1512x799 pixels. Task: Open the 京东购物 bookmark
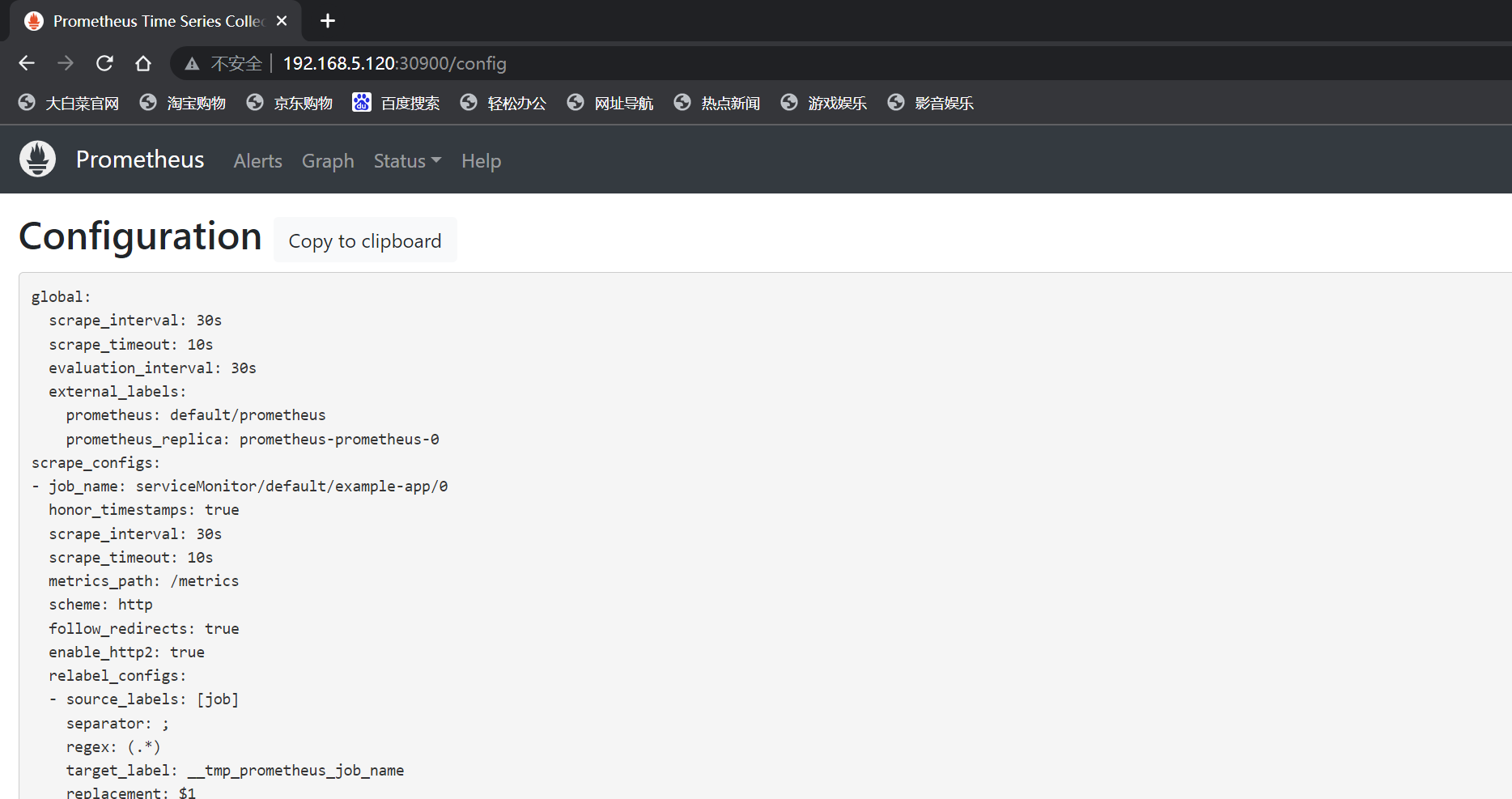click(290, 103)
